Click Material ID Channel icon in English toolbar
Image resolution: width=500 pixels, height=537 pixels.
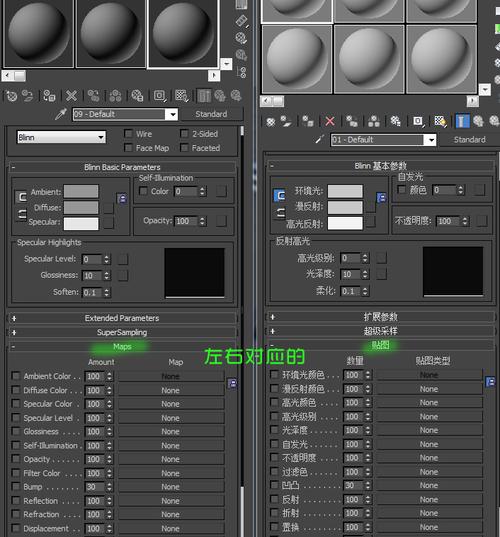160,96
